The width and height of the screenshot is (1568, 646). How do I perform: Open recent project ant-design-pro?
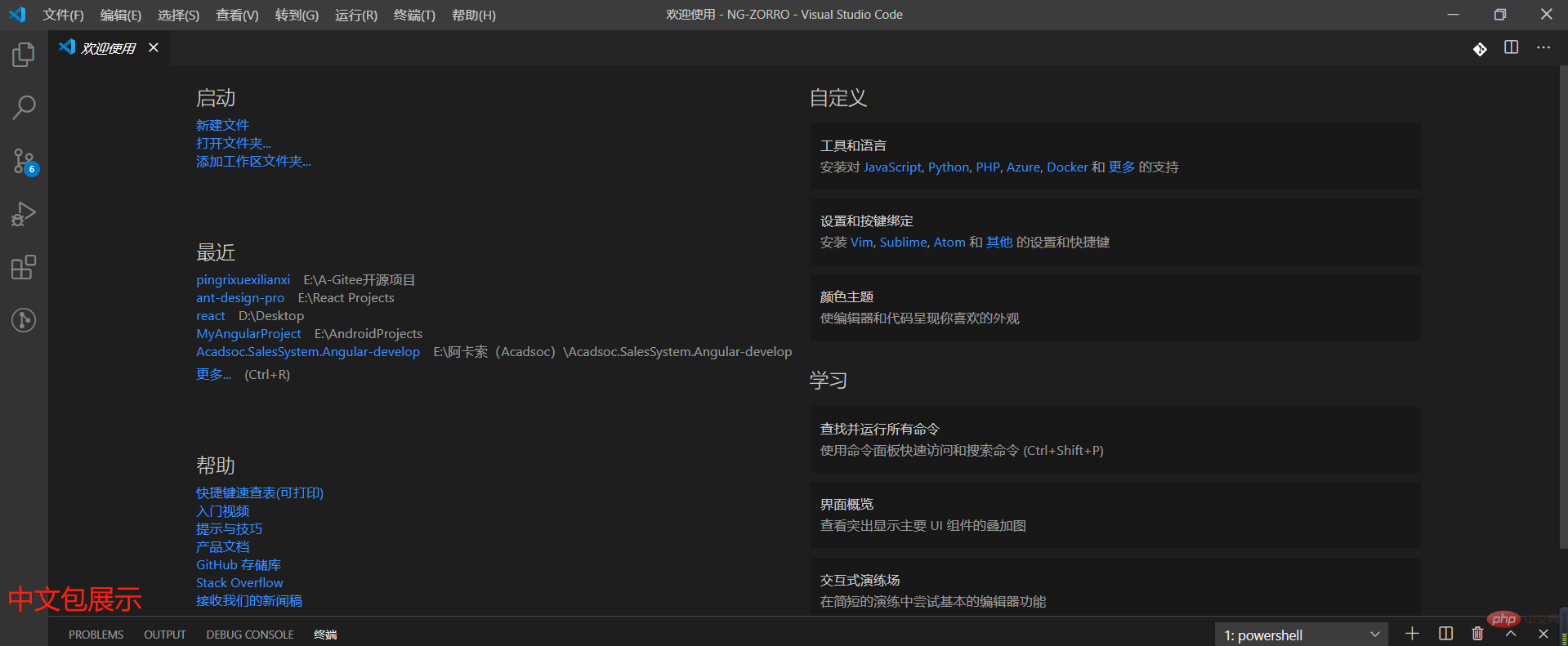click(240, 298)
